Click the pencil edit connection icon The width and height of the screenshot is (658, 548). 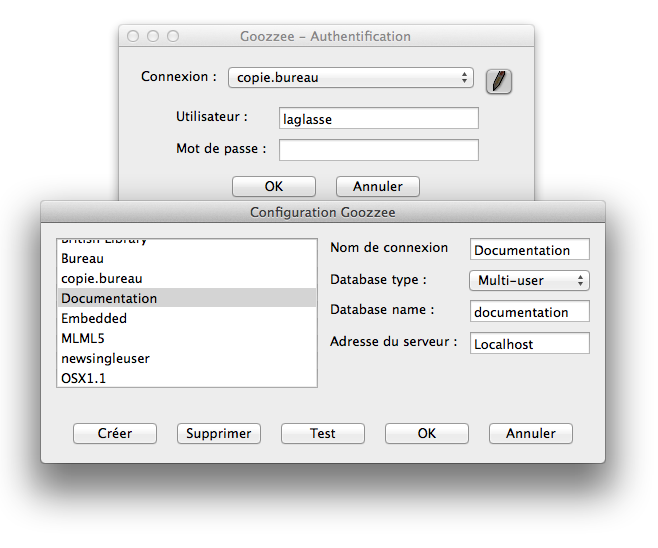click(x=499, y=81)
